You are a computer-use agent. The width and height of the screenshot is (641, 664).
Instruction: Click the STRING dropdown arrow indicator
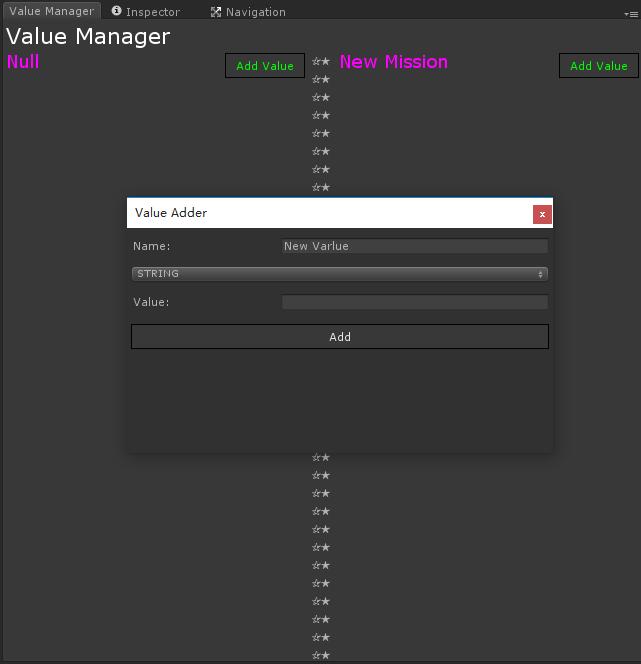pos(541,274)
